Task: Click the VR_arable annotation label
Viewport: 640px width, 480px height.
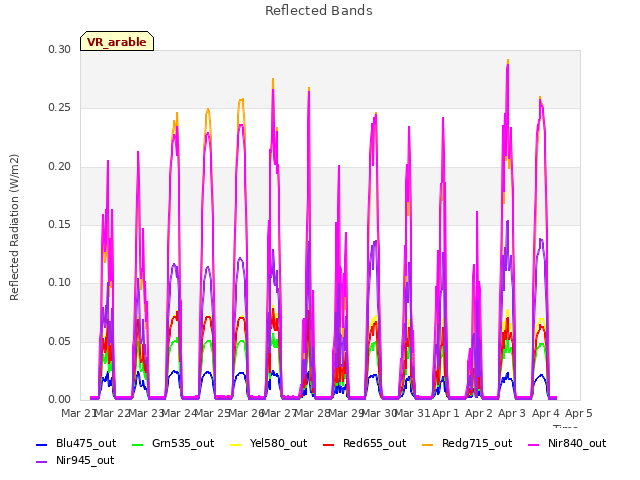Action: 117,41
